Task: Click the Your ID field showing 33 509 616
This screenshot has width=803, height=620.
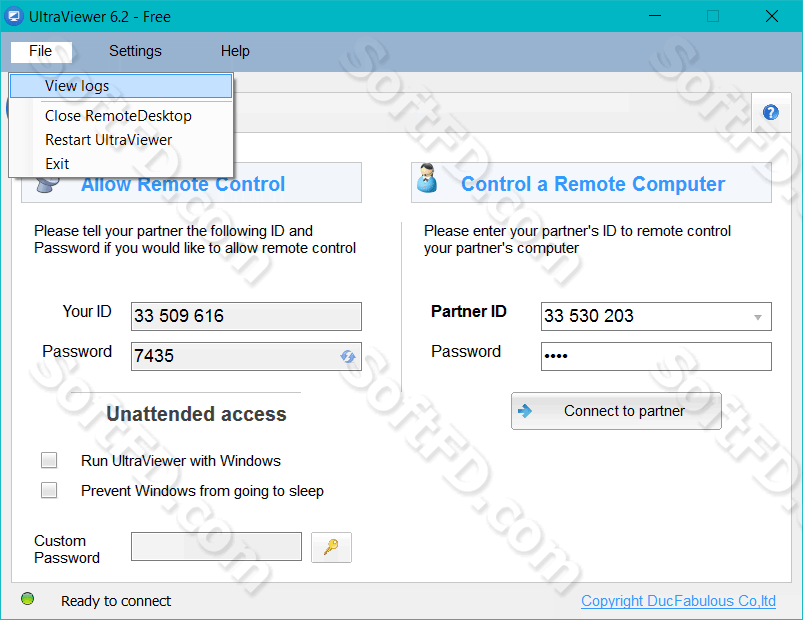Action: tap(246, 316)
